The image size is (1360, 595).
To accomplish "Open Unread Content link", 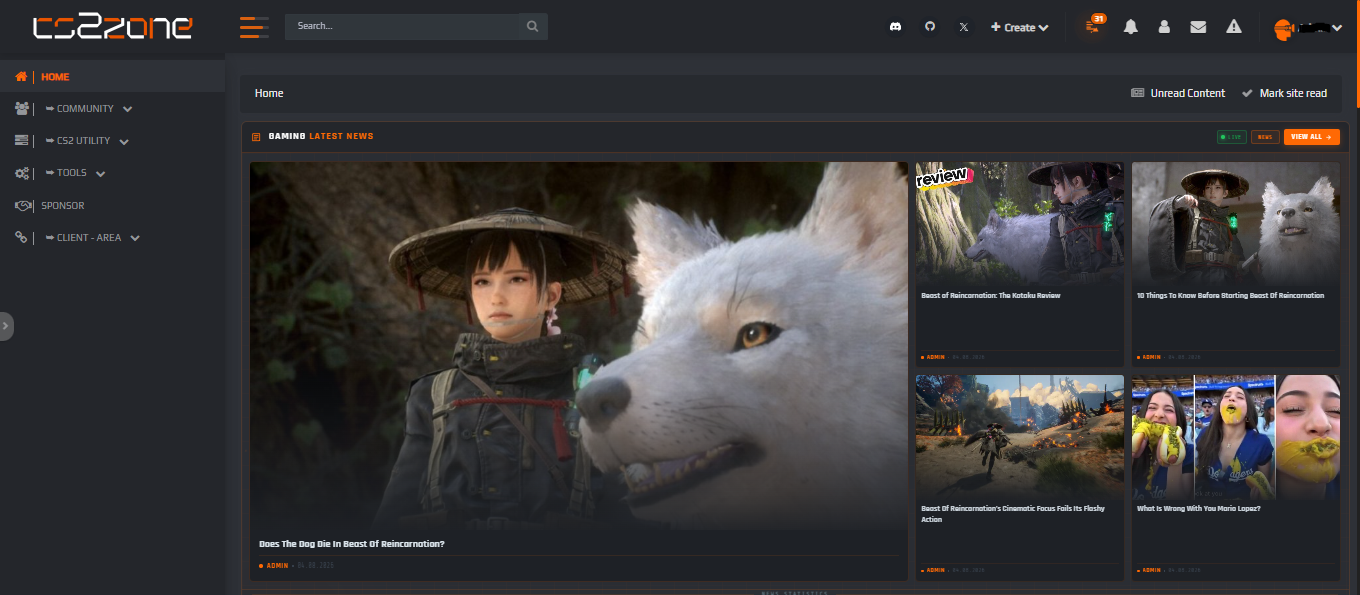I will pos(1187,93).
